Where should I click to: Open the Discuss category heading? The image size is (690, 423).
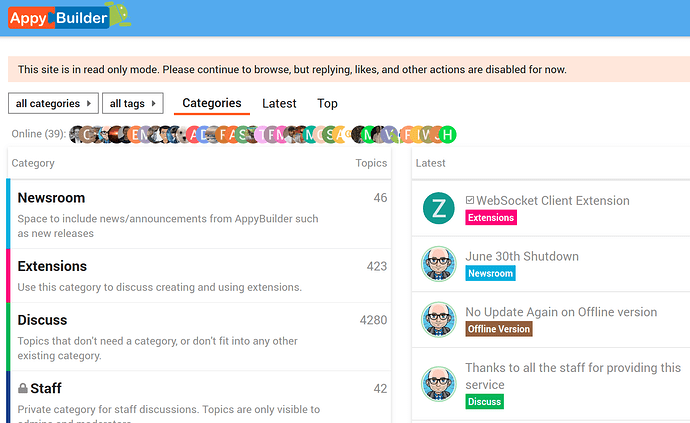(x=42, y=320)
